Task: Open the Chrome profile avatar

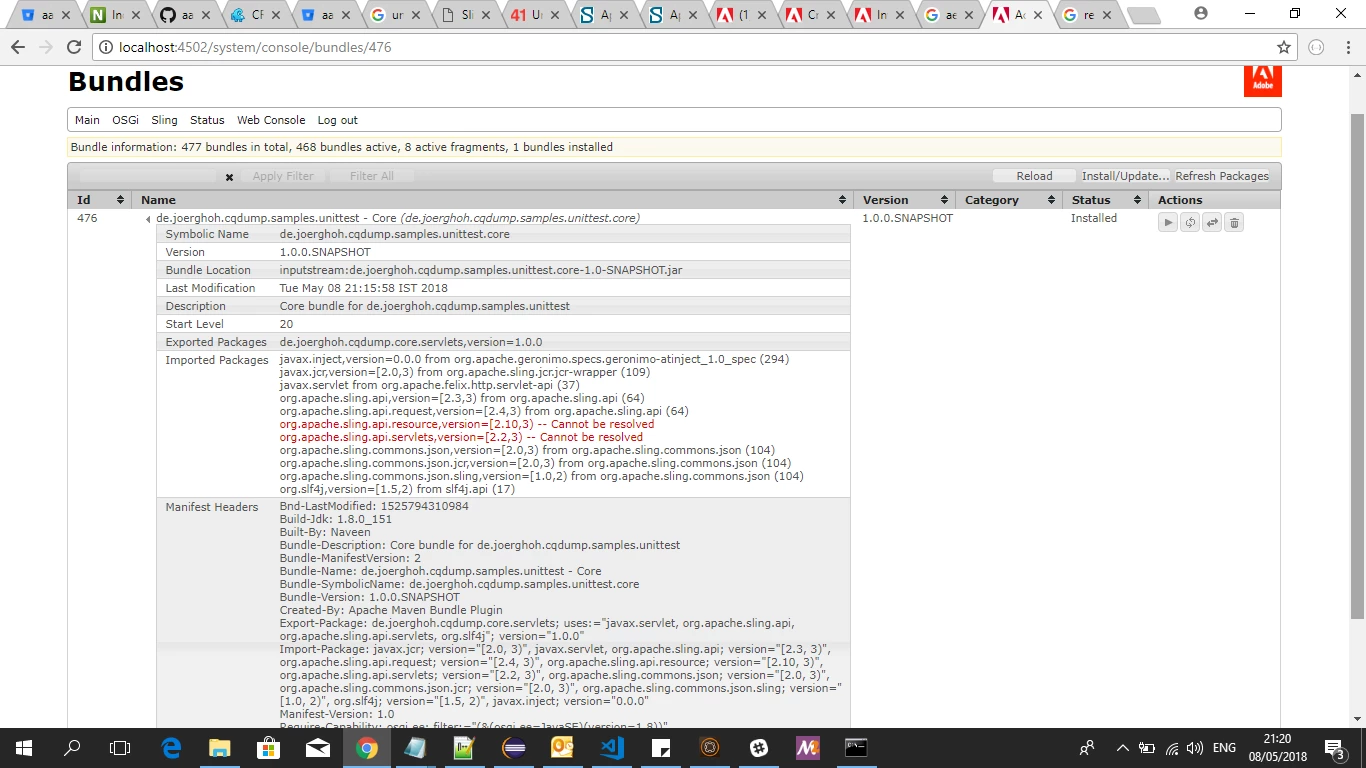Action: tap(1201, 13)
